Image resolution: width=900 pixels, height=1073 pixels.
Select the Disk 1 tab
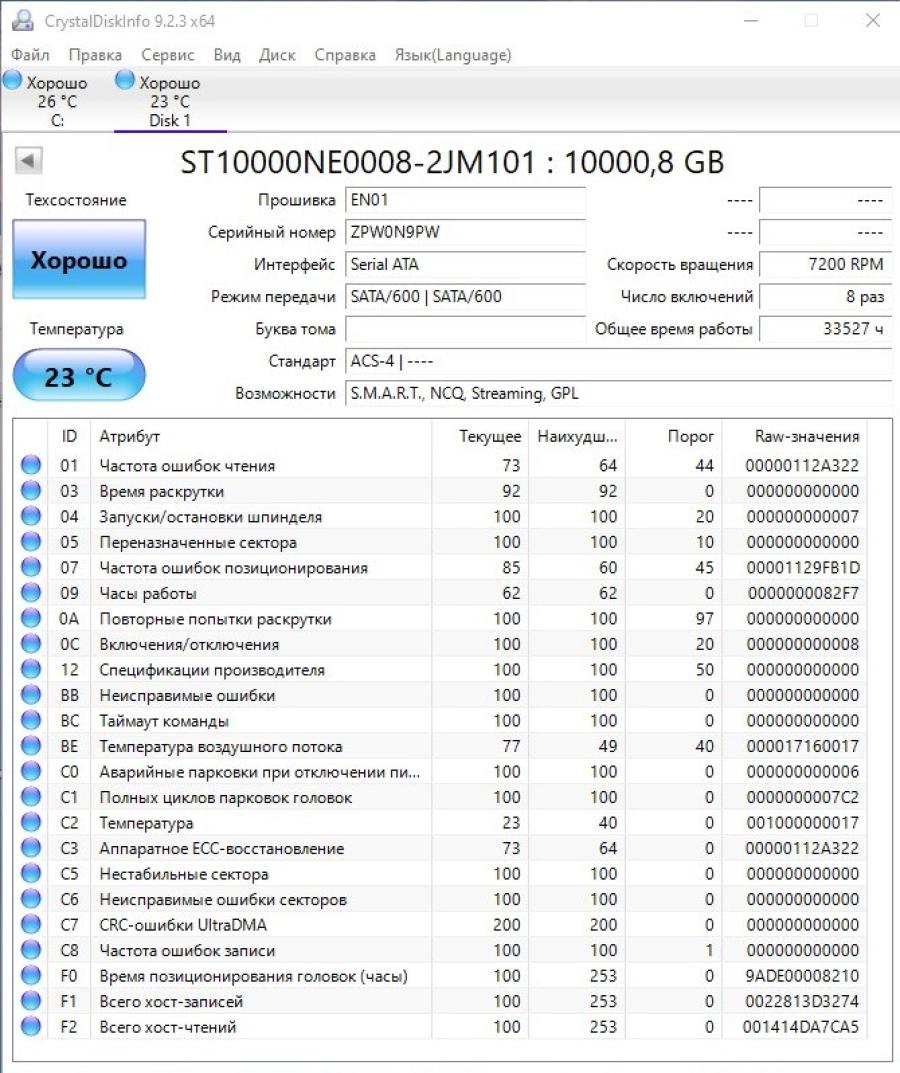[x=169, y=102]
